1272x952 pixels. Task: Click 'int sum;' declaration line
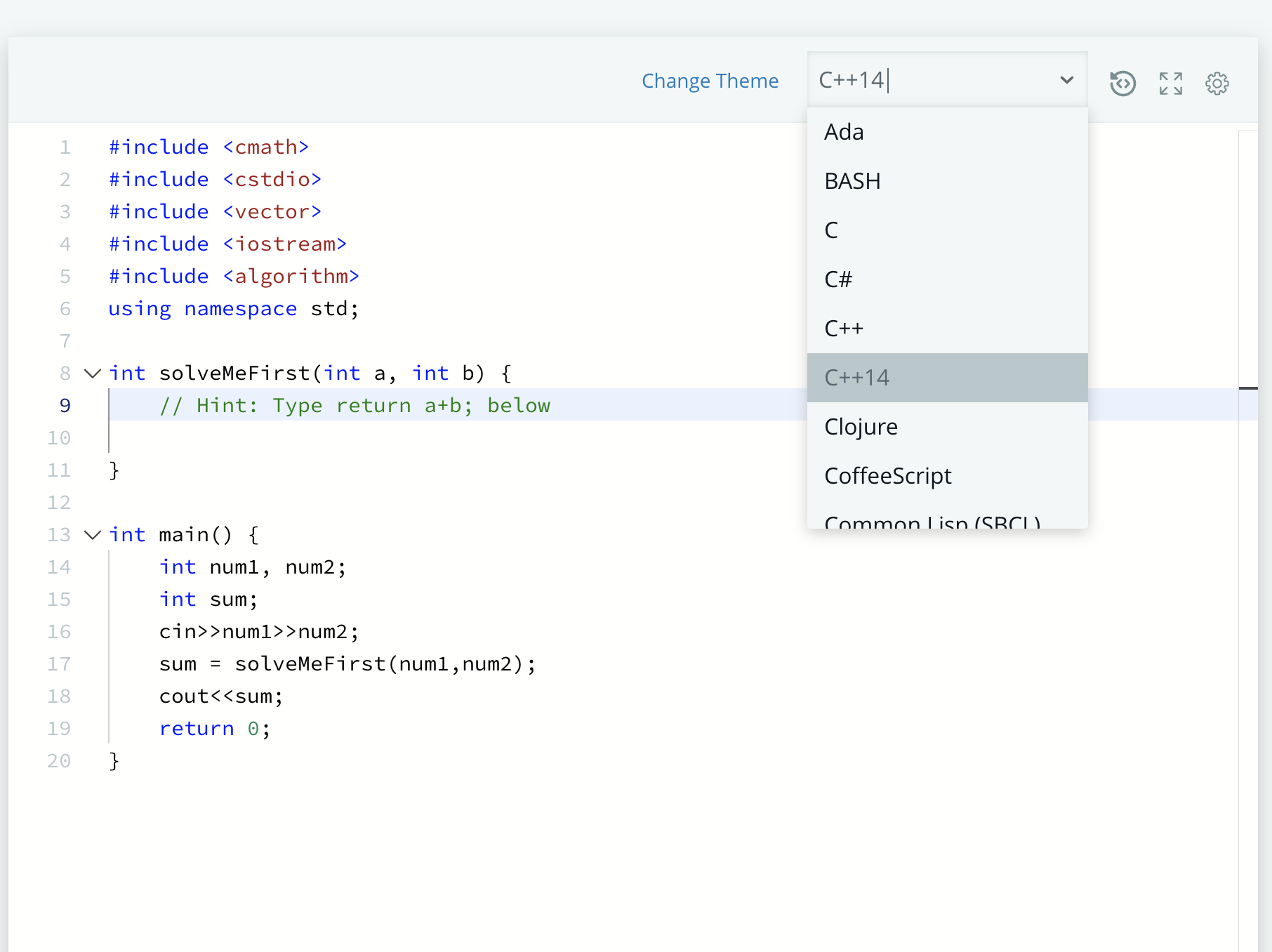(208, 599)
